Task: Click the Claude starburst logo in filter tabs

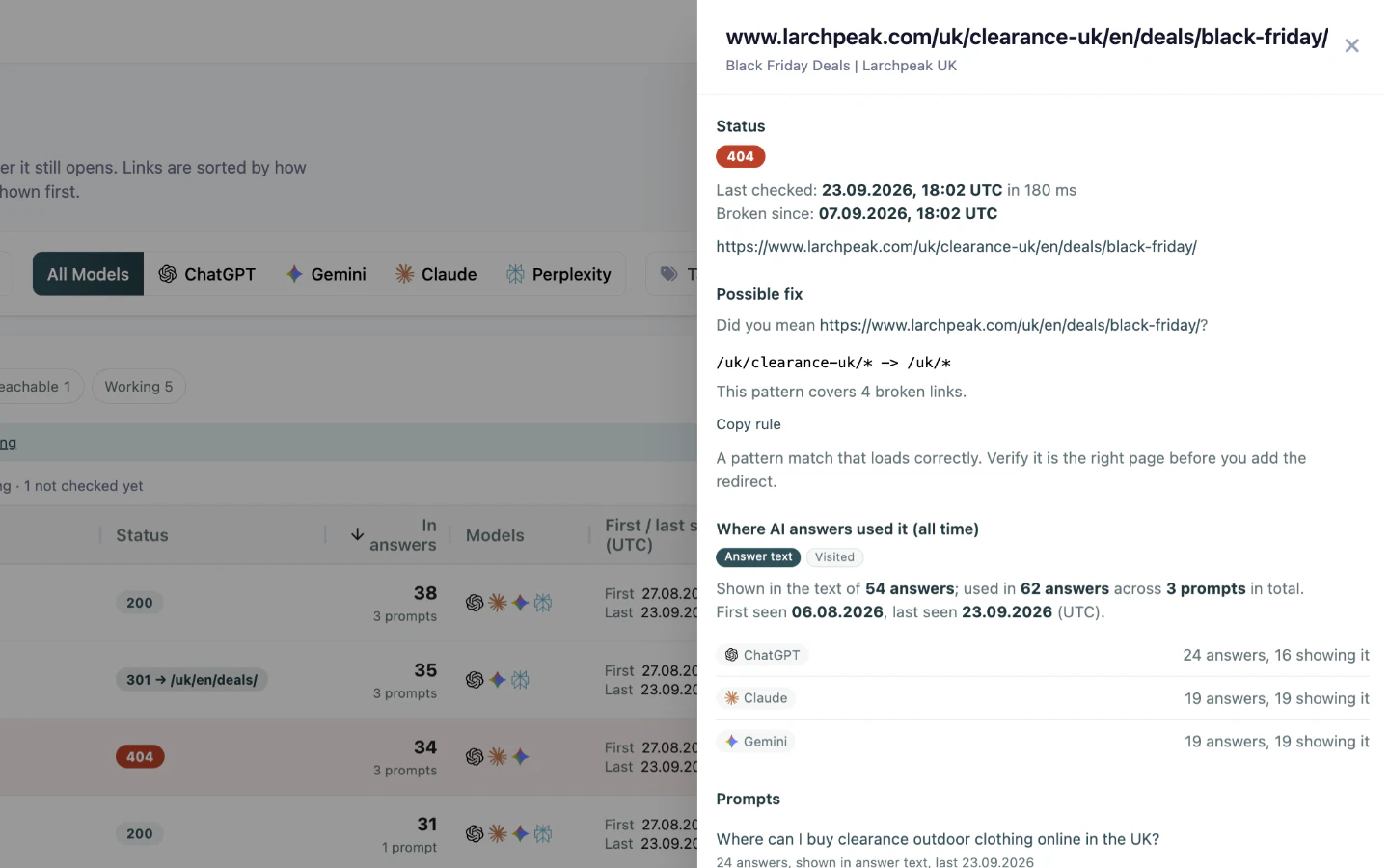Action: pos(405,274)
